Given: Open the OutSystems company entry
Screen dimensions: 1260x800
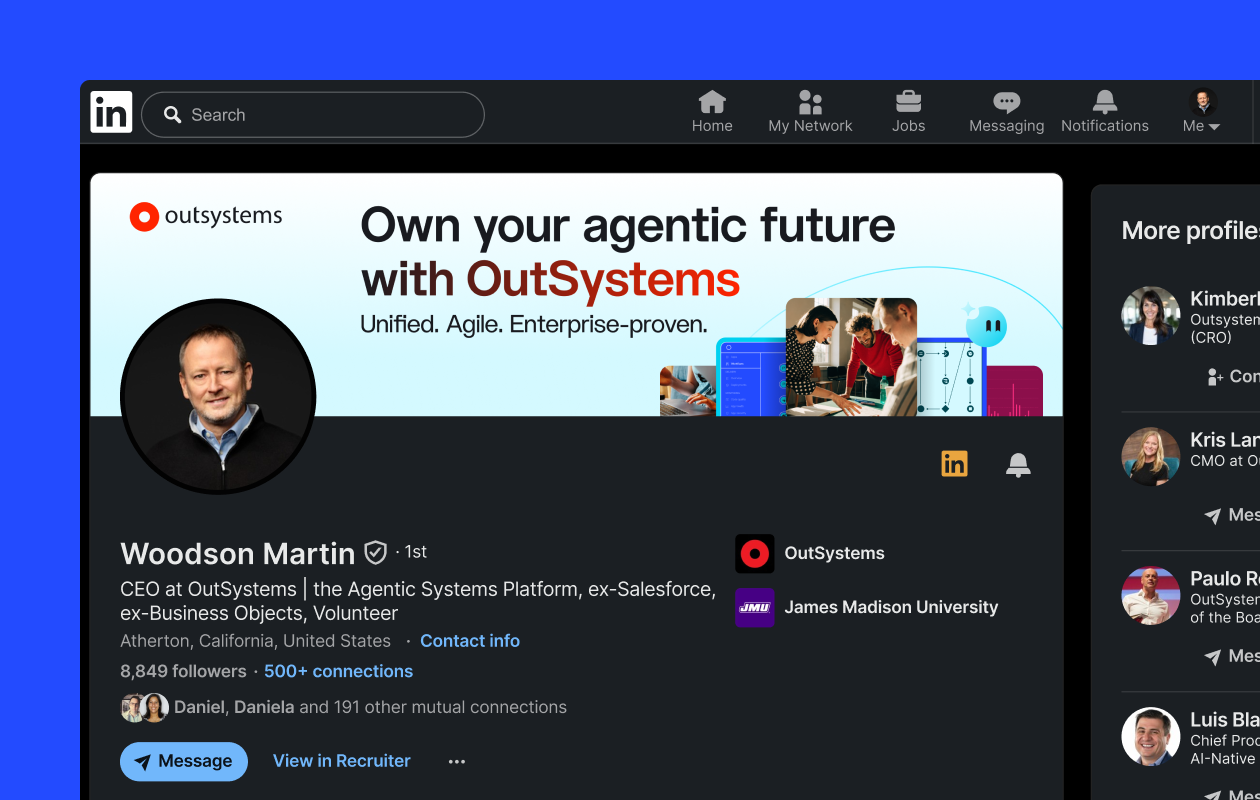Looking at the screenshot, I should 810,553.
